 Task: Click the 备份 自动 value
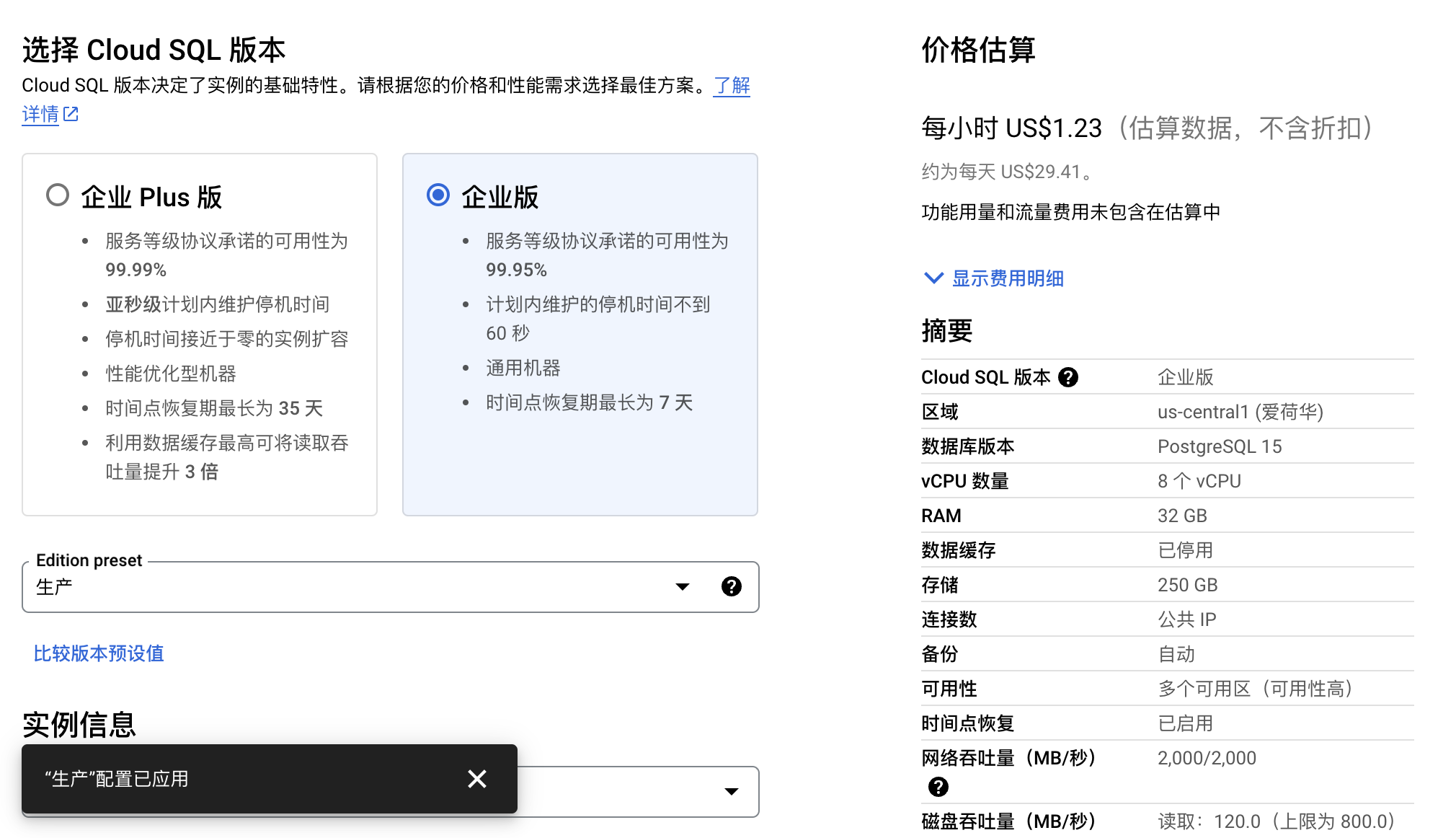click(x=1176, y=654)
